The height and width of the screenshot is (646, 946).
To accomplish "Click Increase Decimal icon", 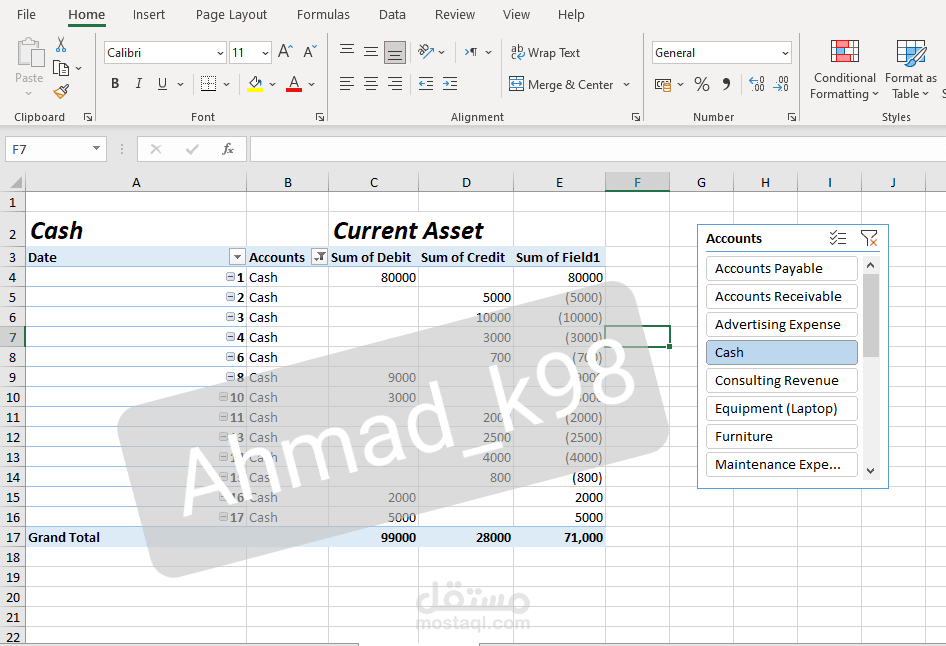I will tap(757, 84).
